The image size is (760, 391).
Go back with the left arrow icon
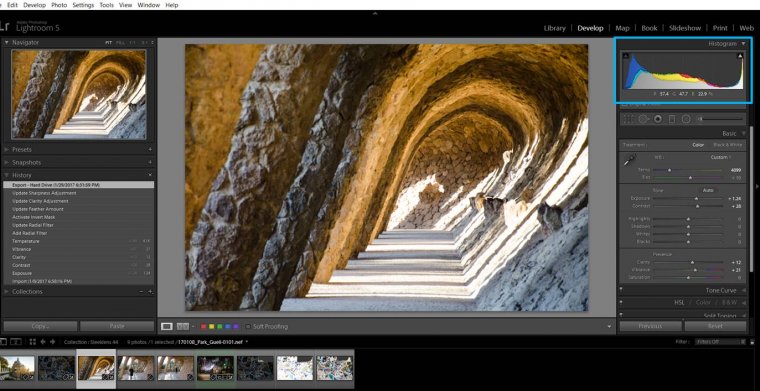click(43, 342)
